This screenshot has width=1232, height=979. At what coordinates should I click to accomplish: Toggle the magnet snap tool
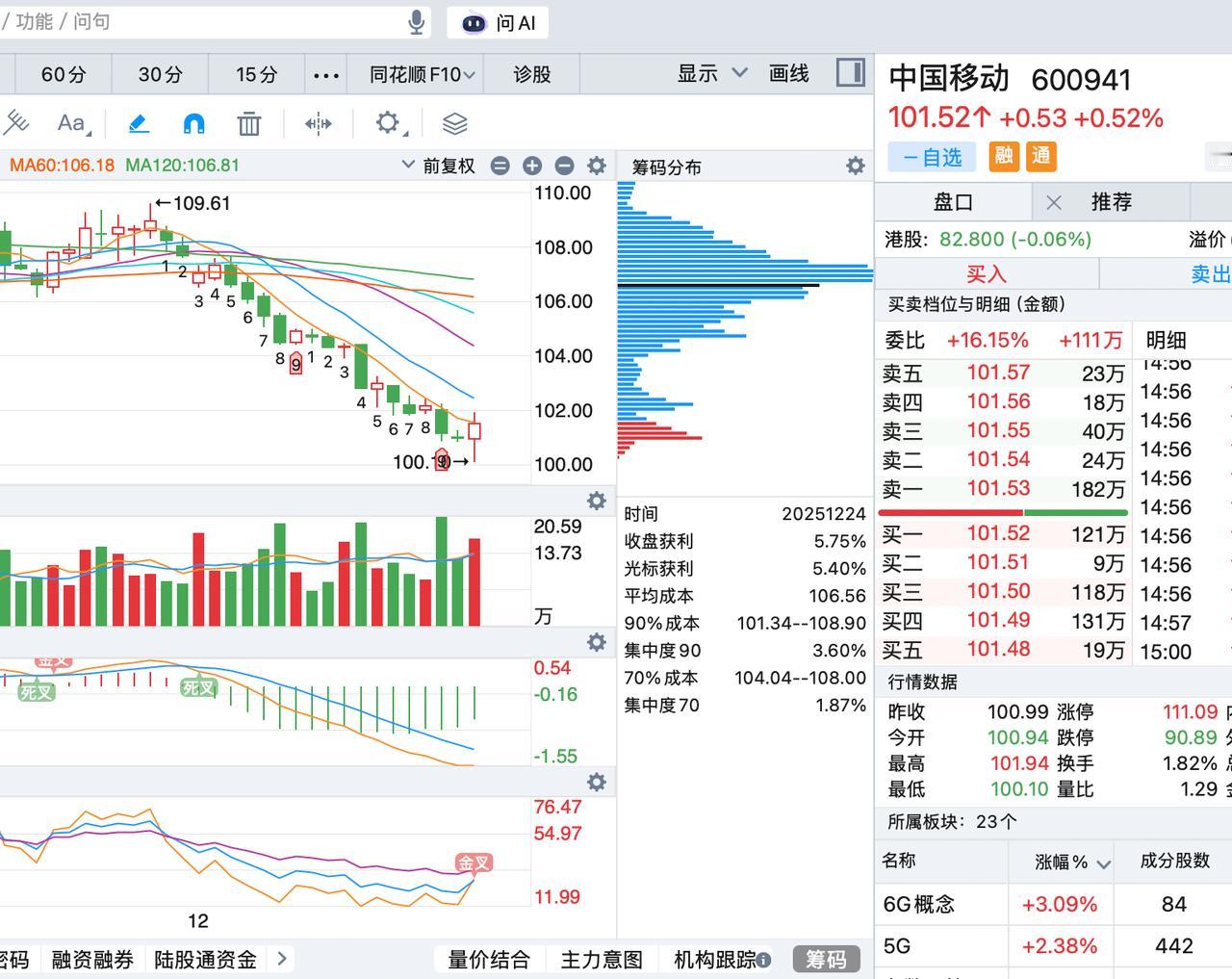click(192, 123)
